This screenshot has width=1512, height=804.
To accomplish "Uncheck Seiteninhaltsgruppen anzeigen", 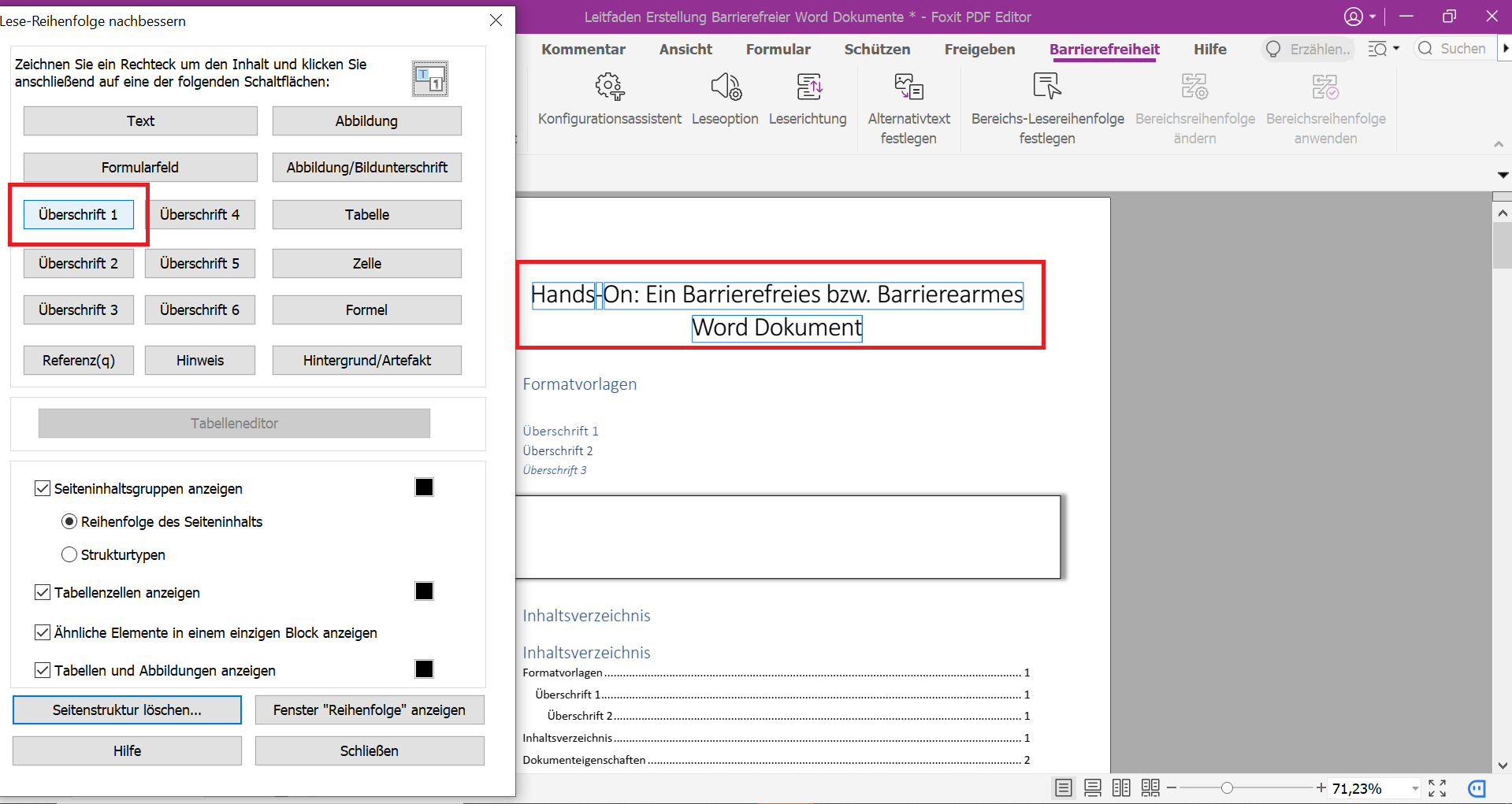I will [43, 488].
